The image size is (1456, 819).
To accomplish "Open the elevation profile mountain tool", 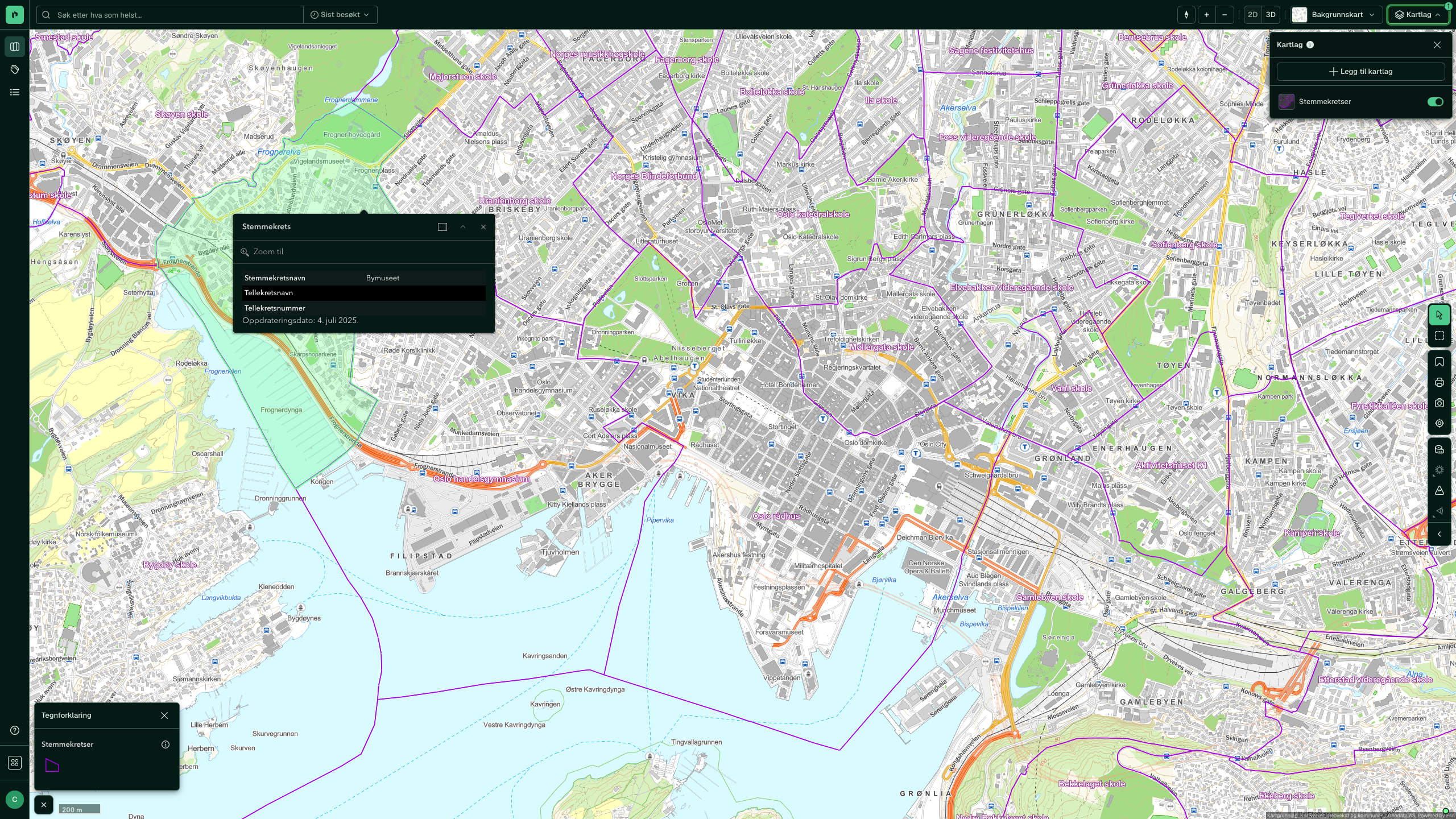I will 1439,490.
